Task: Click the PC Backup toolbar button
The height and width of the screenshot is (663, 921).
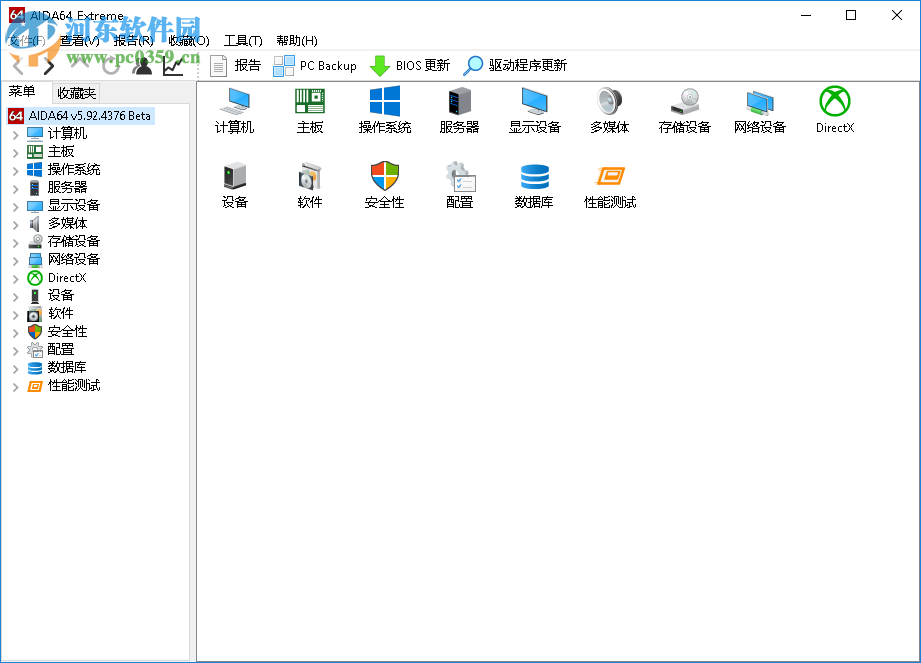Action: click(x=315, y=66)
